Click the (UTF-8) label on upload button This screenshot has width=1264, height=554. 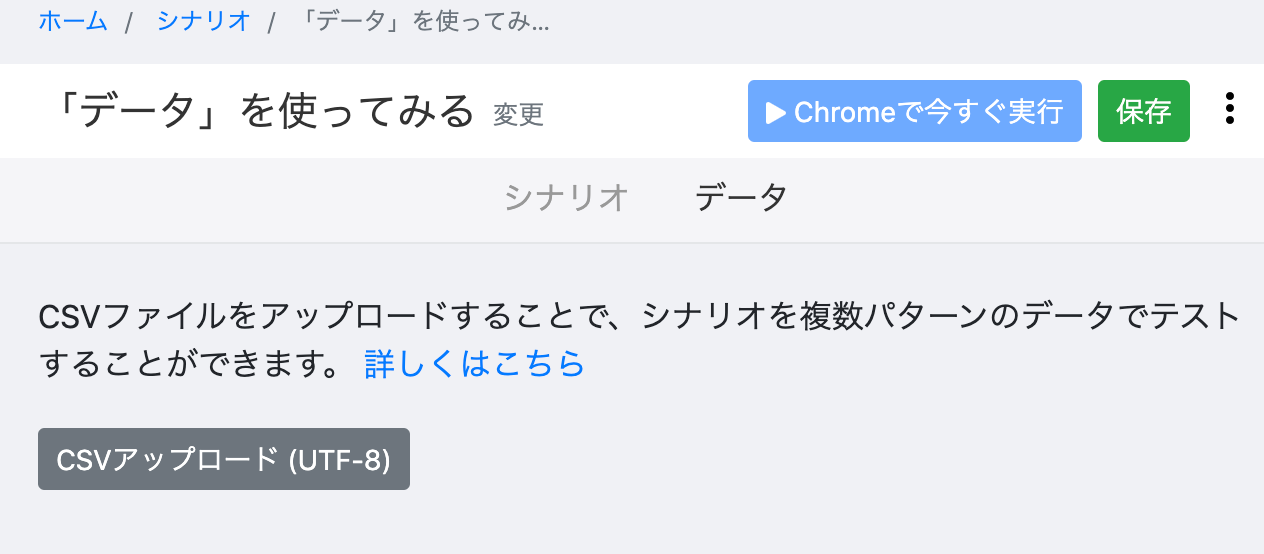tap(339, 460)
